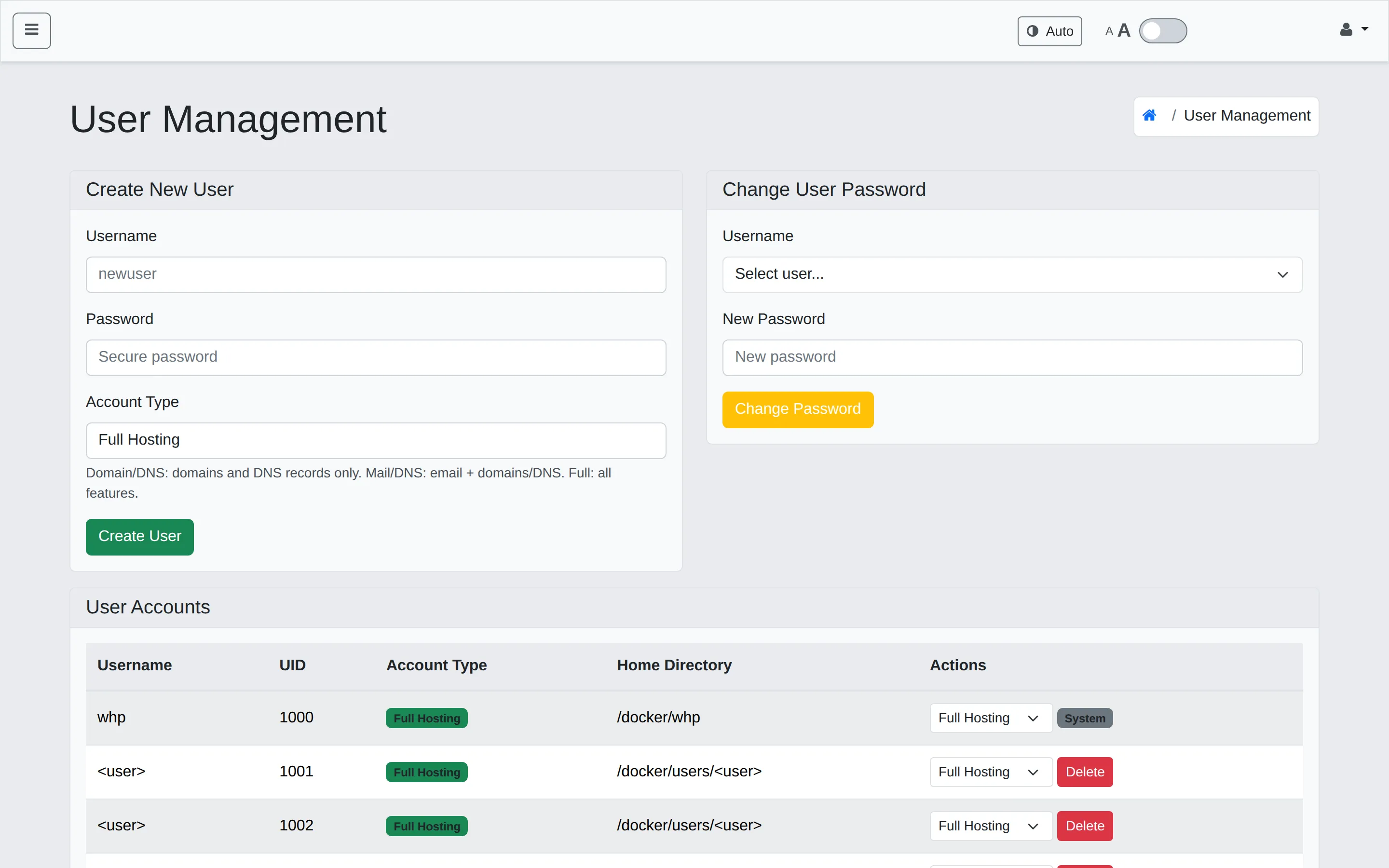Open the user profile dropdown
The height and width of the screenshot is (868, 1389).
[x=1353, y=30]
